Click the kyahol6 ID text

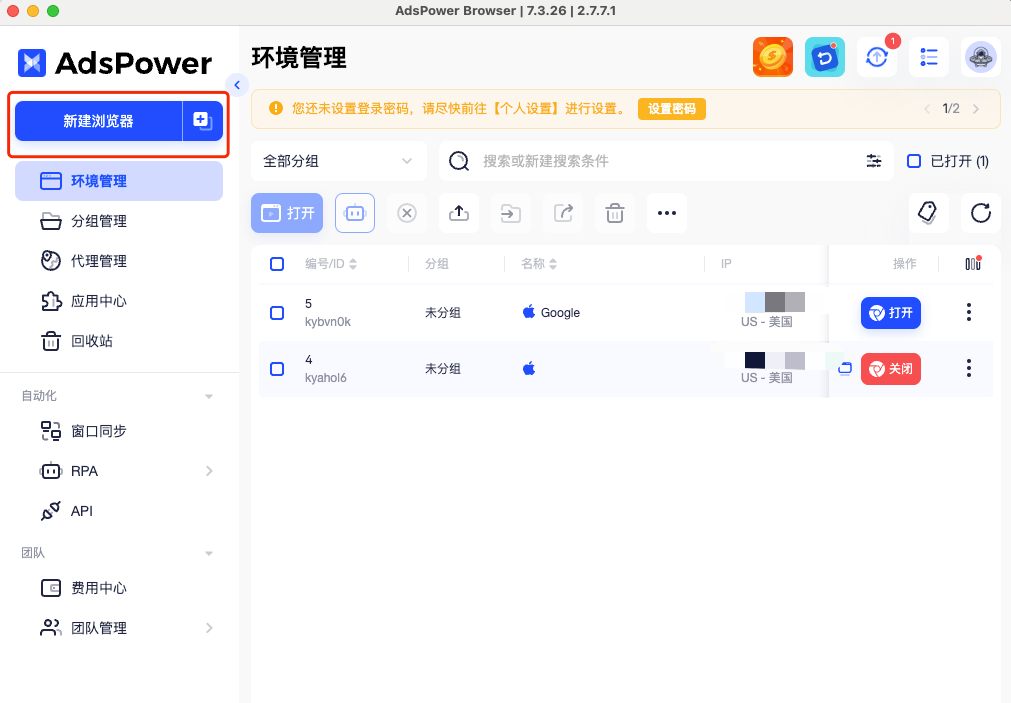[326, 378]
